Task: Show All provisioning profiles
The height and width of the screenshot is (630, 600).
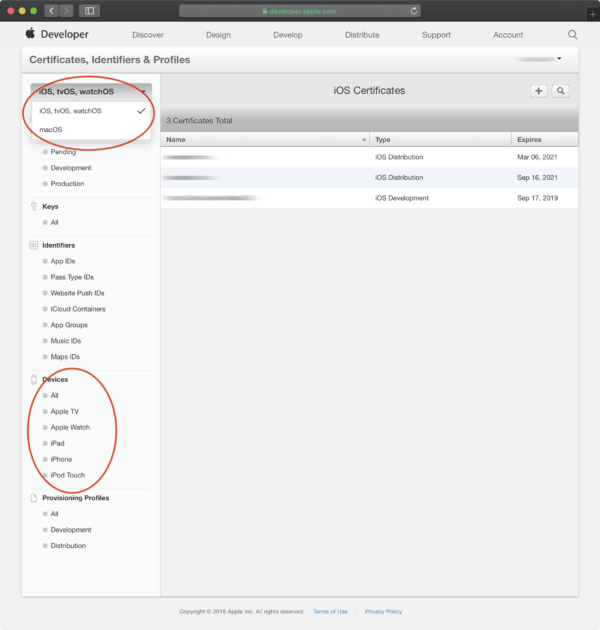Action: coord(54,514)
